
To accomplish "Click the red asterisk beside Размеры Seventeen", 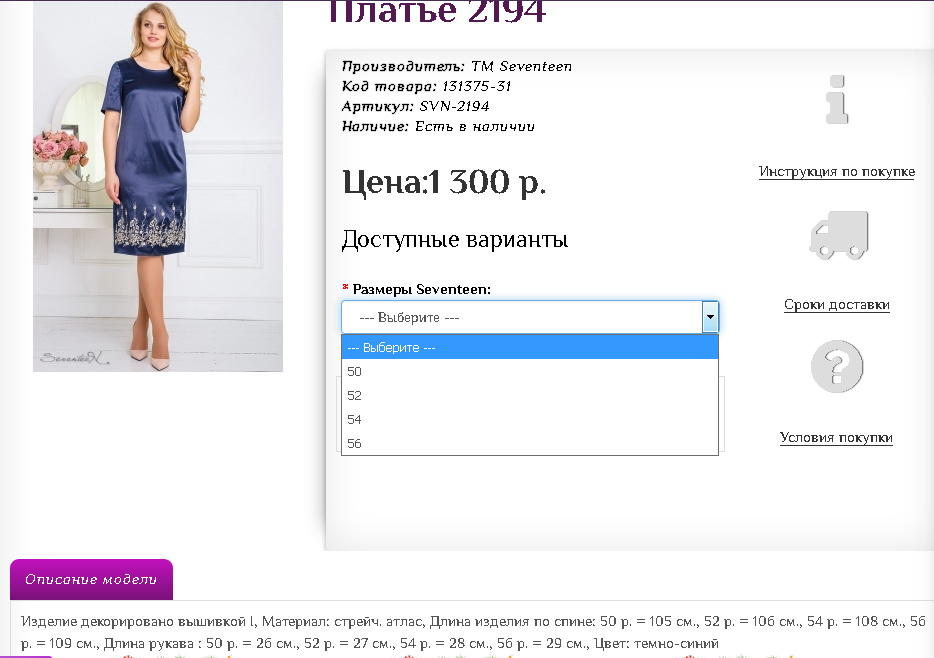I will [x=346, y=287].
